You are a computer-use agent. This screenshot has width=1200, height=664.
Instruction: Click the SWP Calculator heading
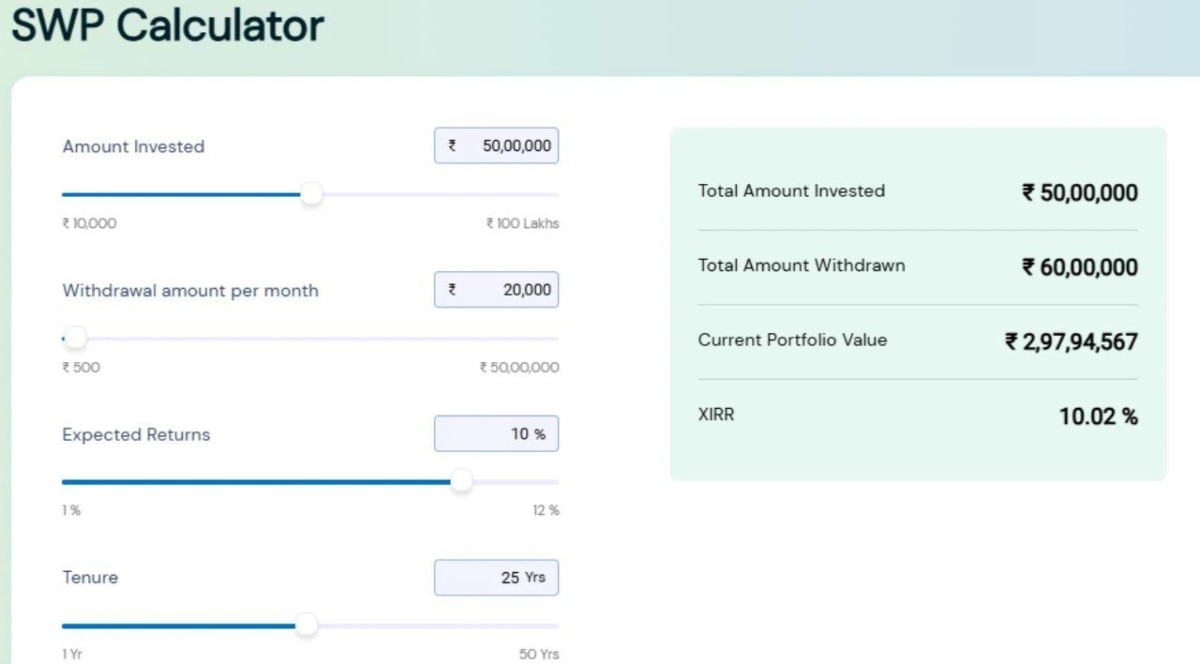tap(168, 26)
